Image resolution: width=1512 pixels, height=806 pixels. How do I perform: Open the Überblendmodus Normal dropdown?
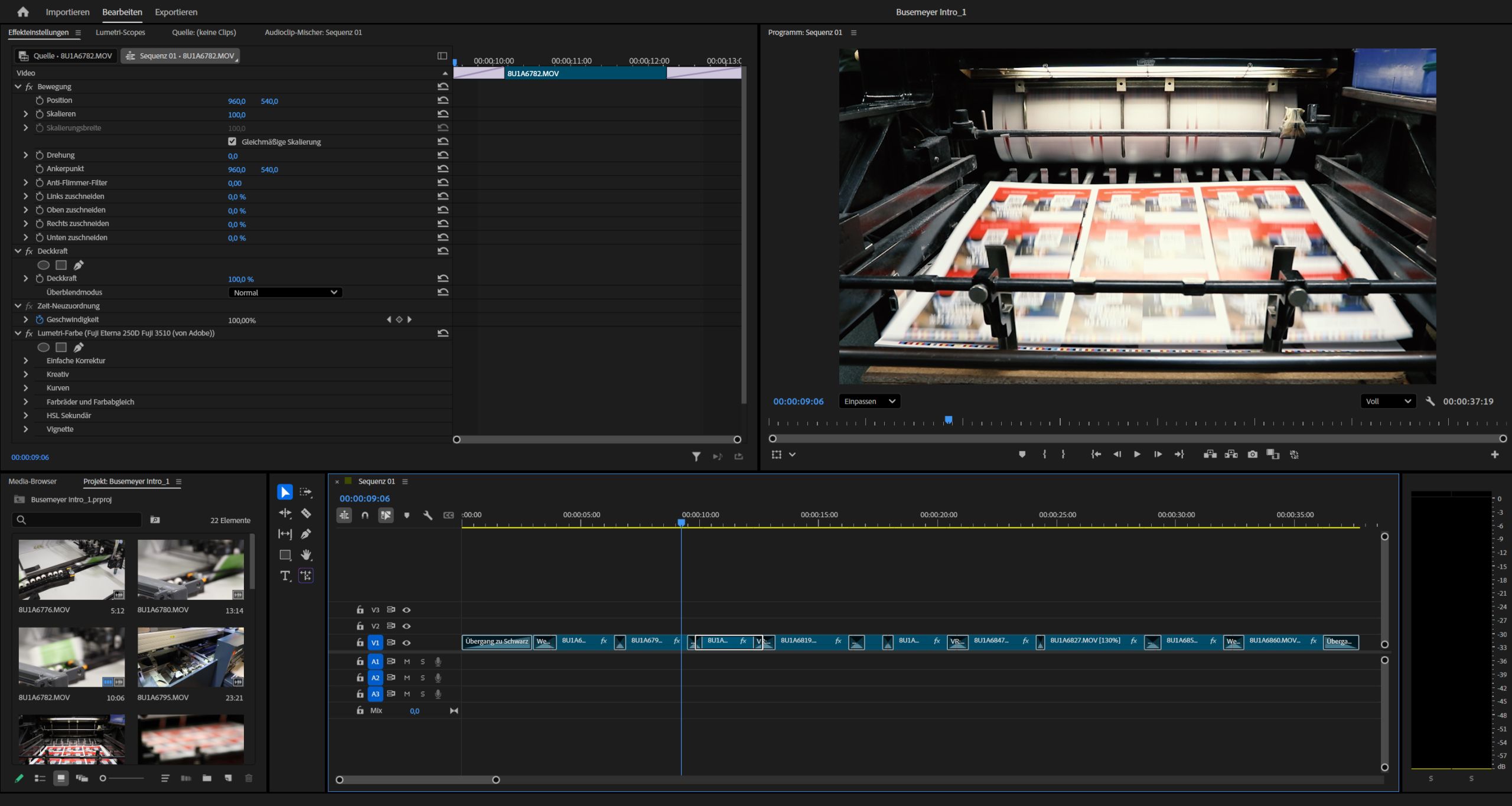[x=285, y=292]
